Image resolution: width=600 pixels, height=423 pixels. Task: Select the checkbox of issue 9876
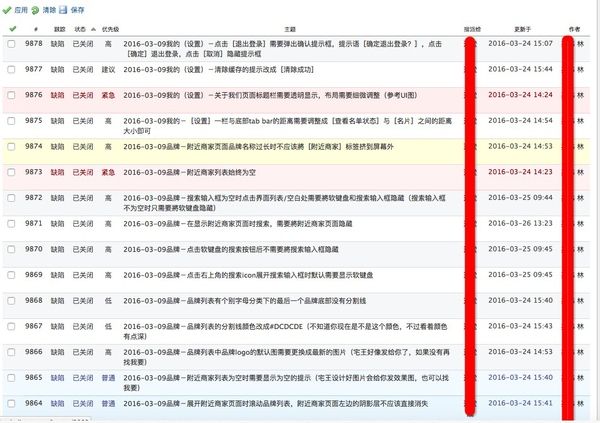coord(11,95)
